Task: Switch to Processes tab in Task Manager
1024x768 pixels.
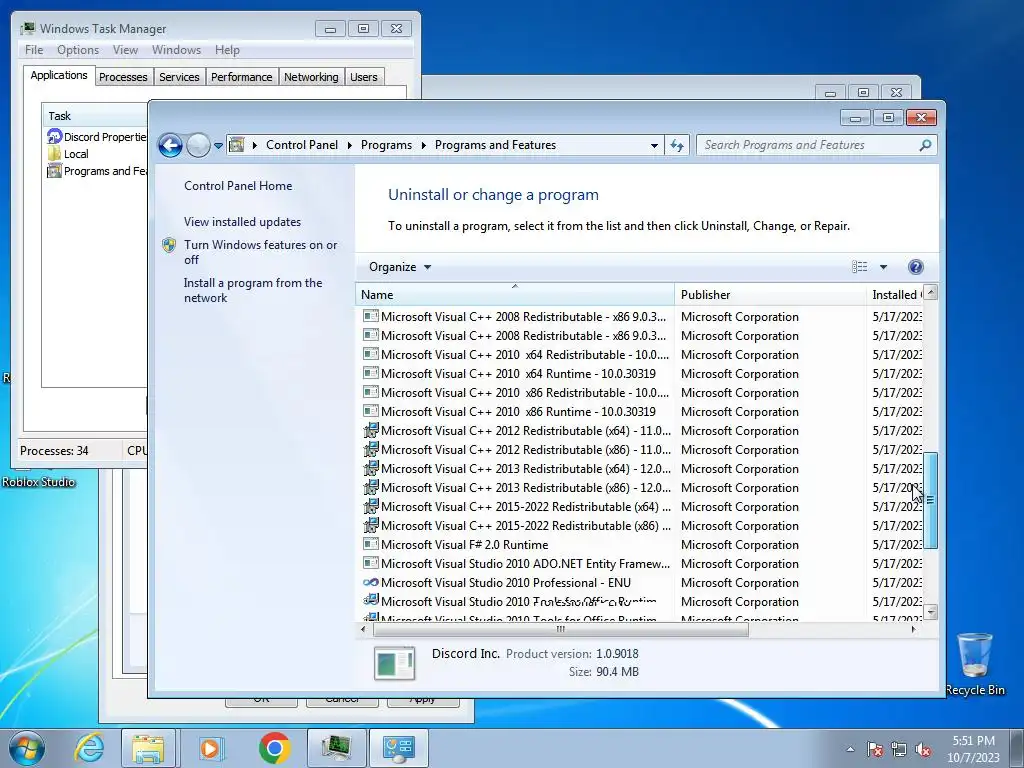Action: (x=123, y=77)
